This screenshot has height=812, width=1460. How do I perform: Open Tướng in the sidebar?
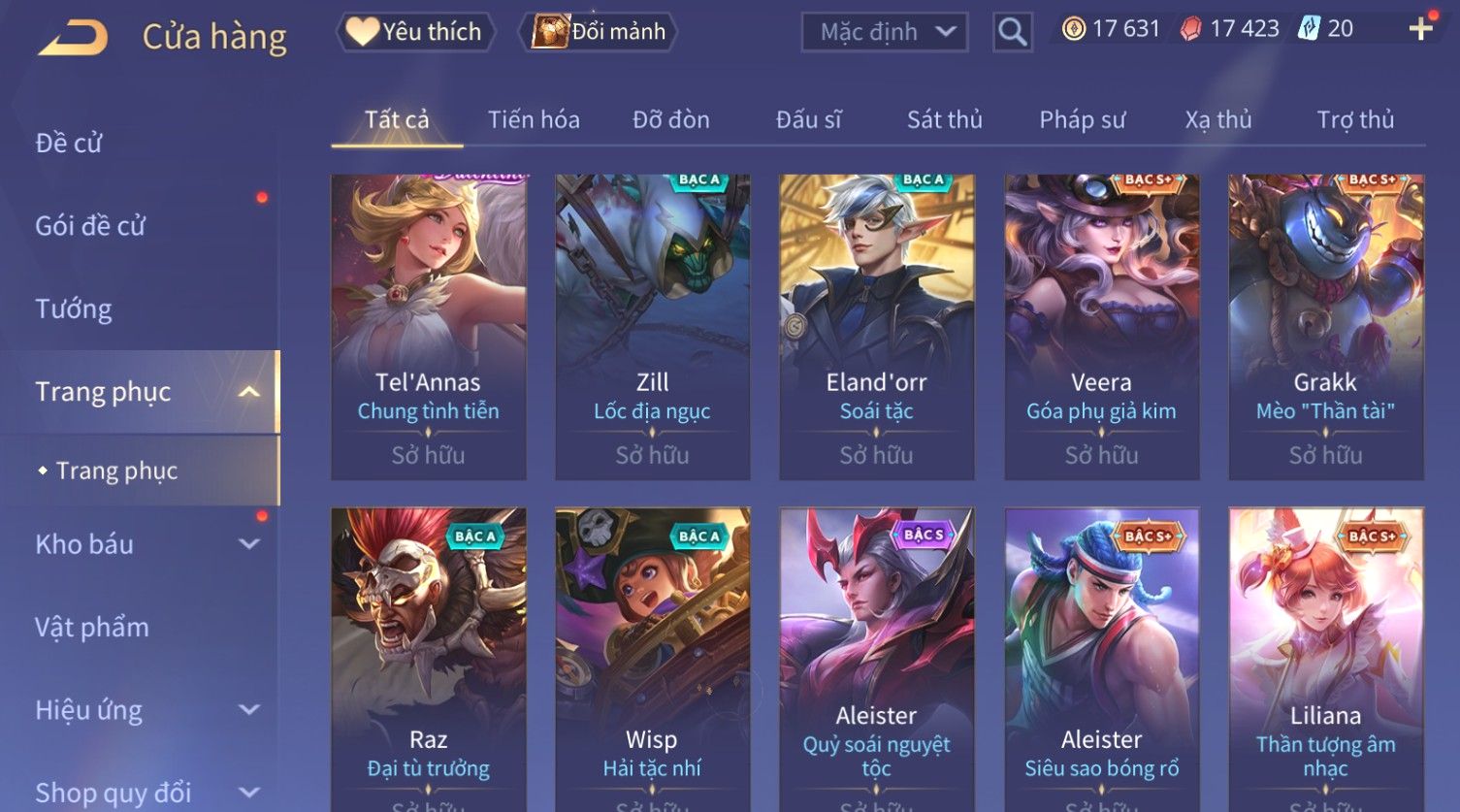(74, 309)
